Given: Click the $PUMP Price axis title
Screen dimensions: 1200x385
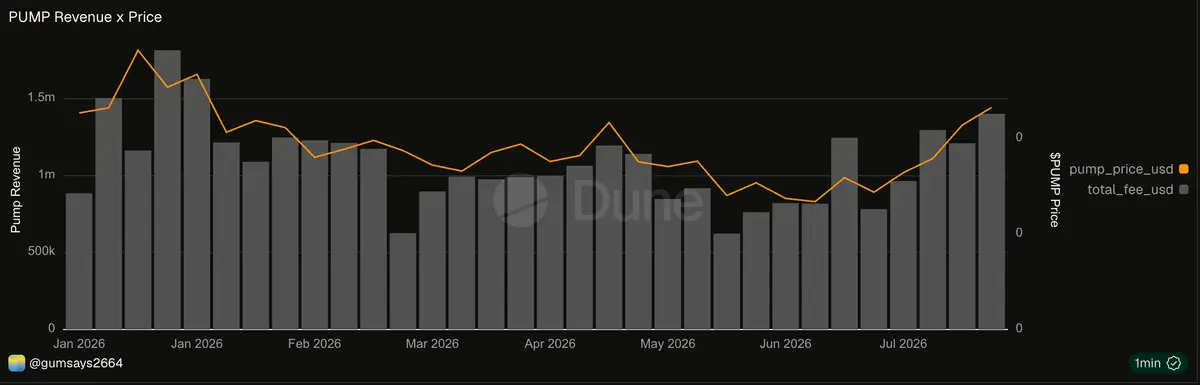Looking at the screenshot, I should tap(1055, 189).
